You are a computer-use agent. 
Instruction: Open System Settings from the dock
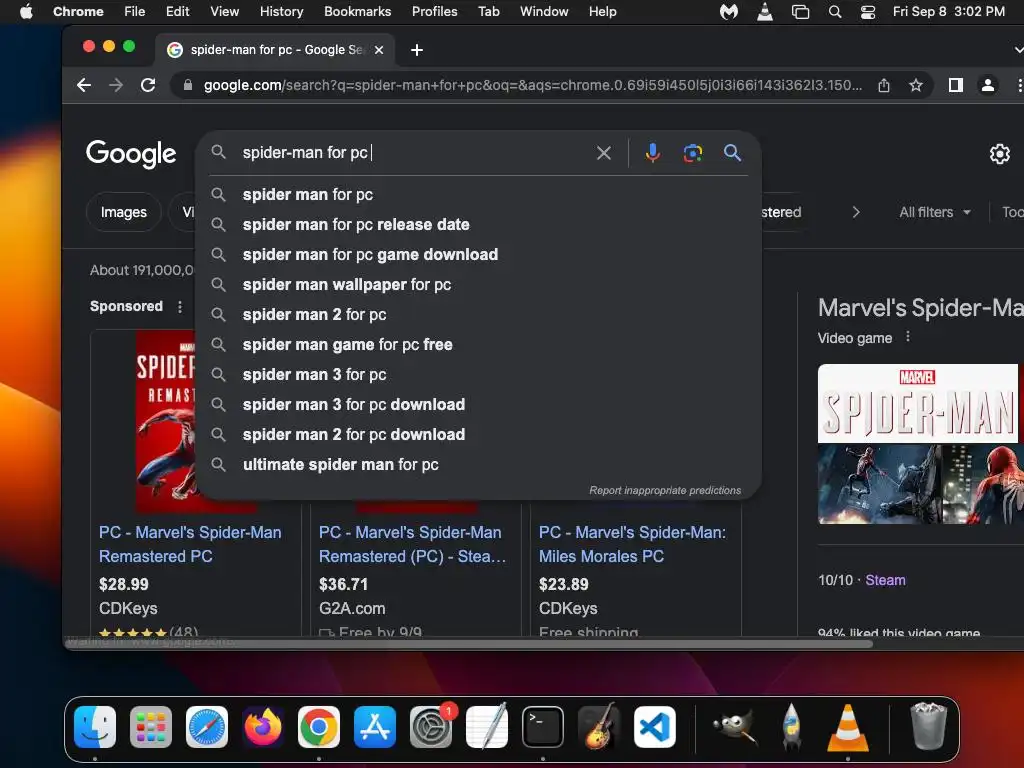(x=431, y=727)
